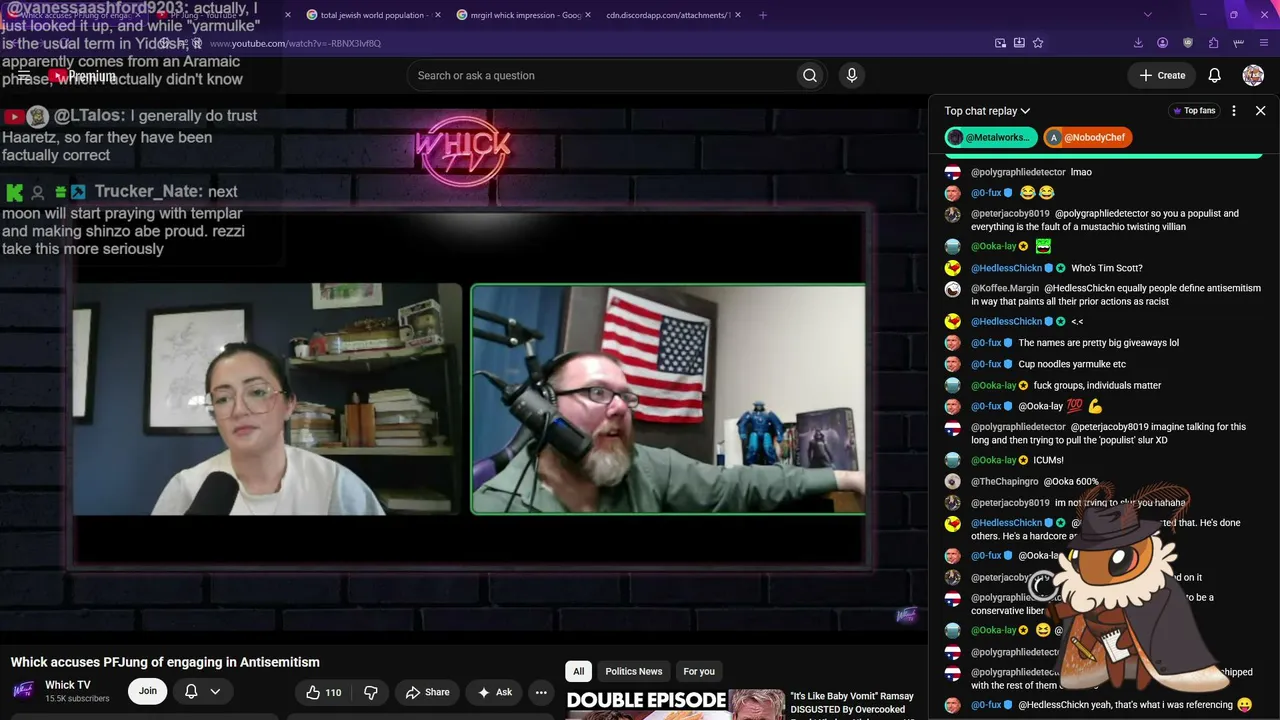Image resolution: width=1280 pixels, height=720 pixels.
Task: Click 'Cup noodles yarmulke etc' chat message
Action: (1072, 364)
